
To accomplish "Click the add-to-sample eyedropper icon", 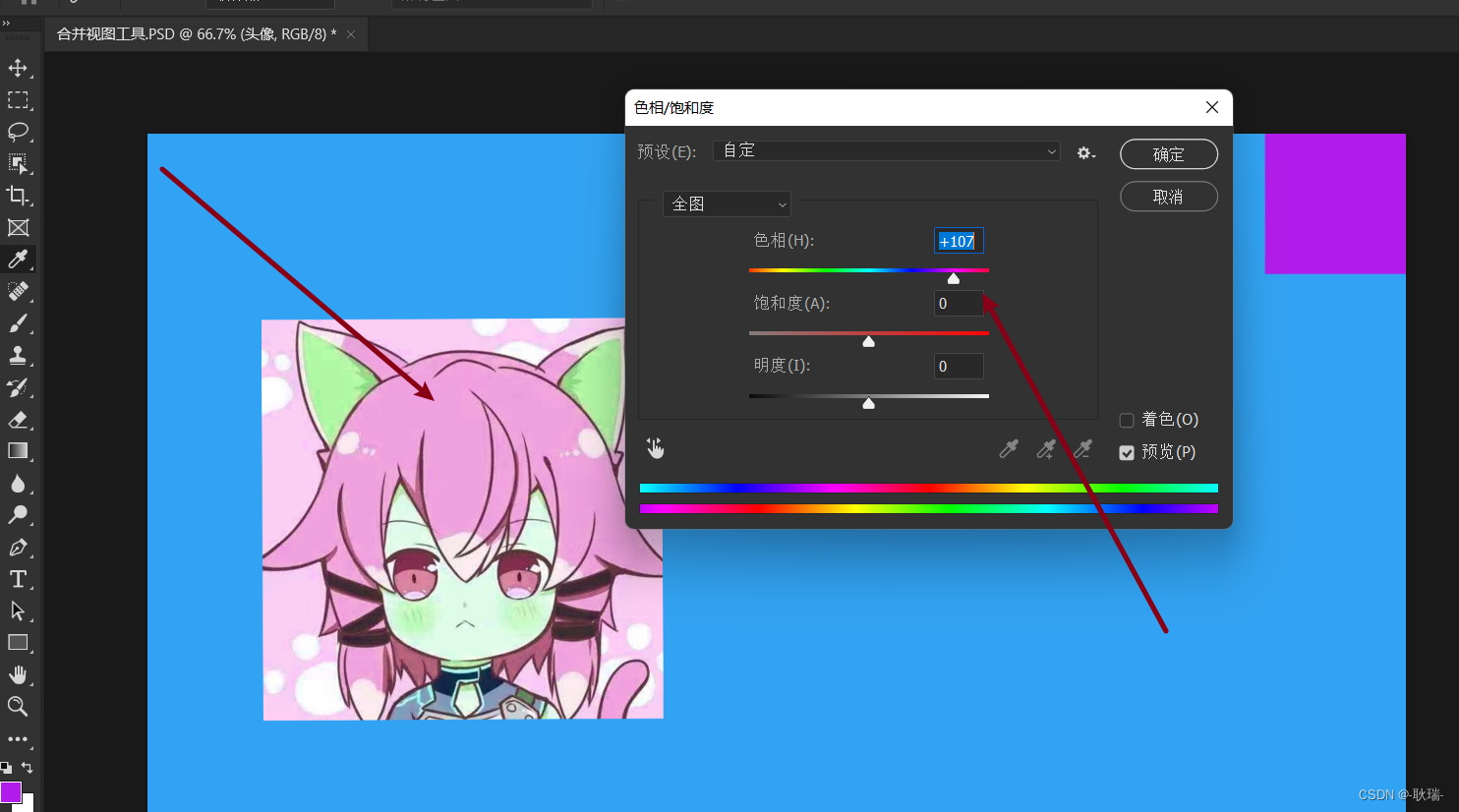I will point(1045,449).
